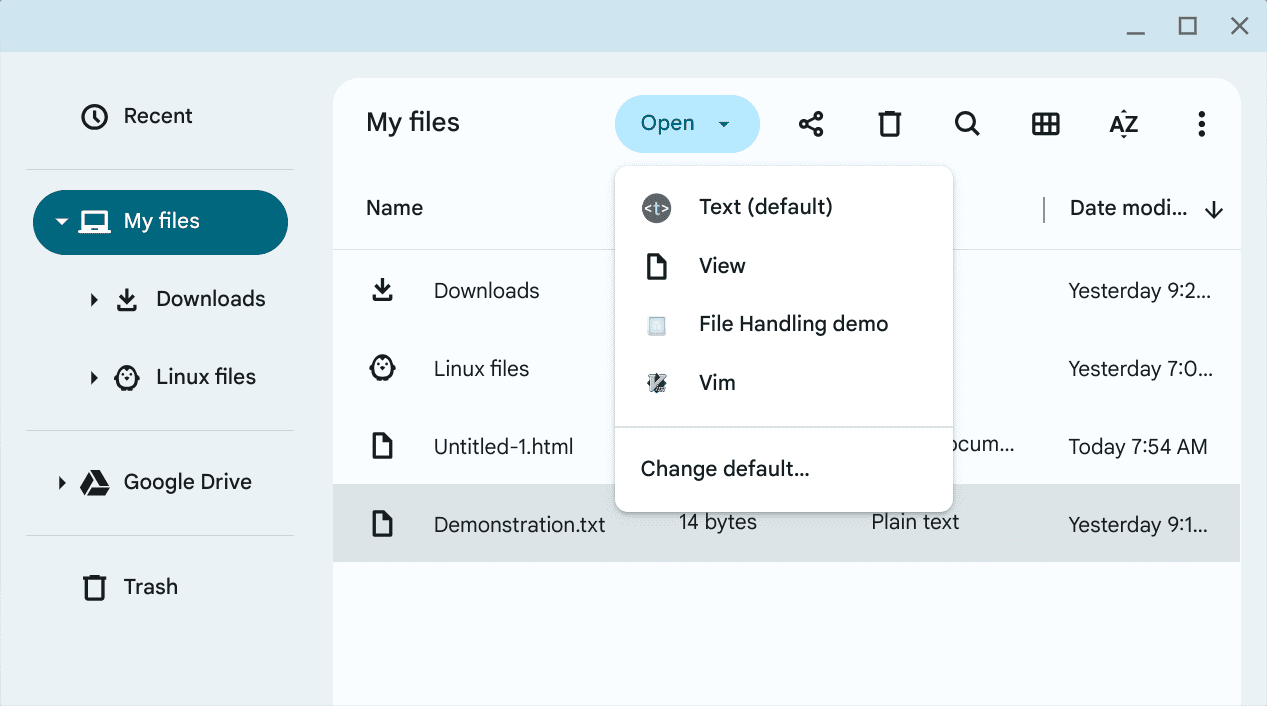Screen dimensions: 1267x706
Task: Open the three-dot more options menu
Action: (x=1201, y=123)
